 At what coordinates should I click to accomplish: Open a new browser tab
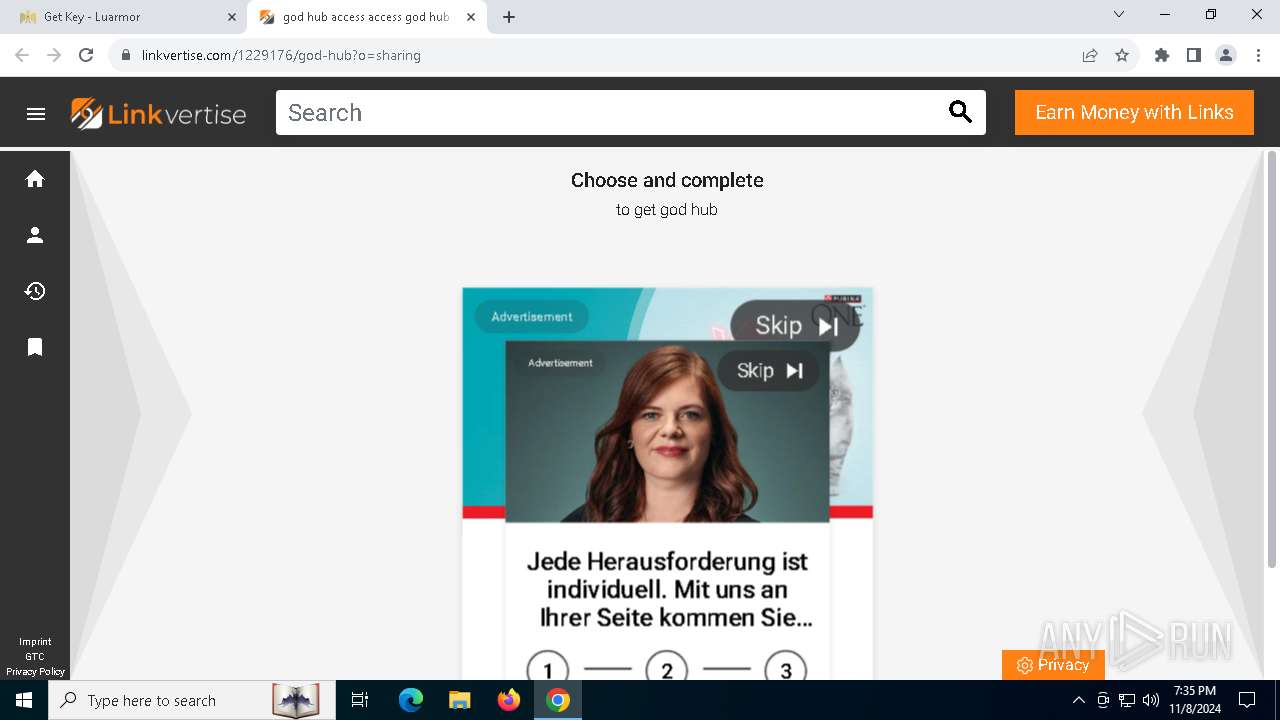pos(509,17)
